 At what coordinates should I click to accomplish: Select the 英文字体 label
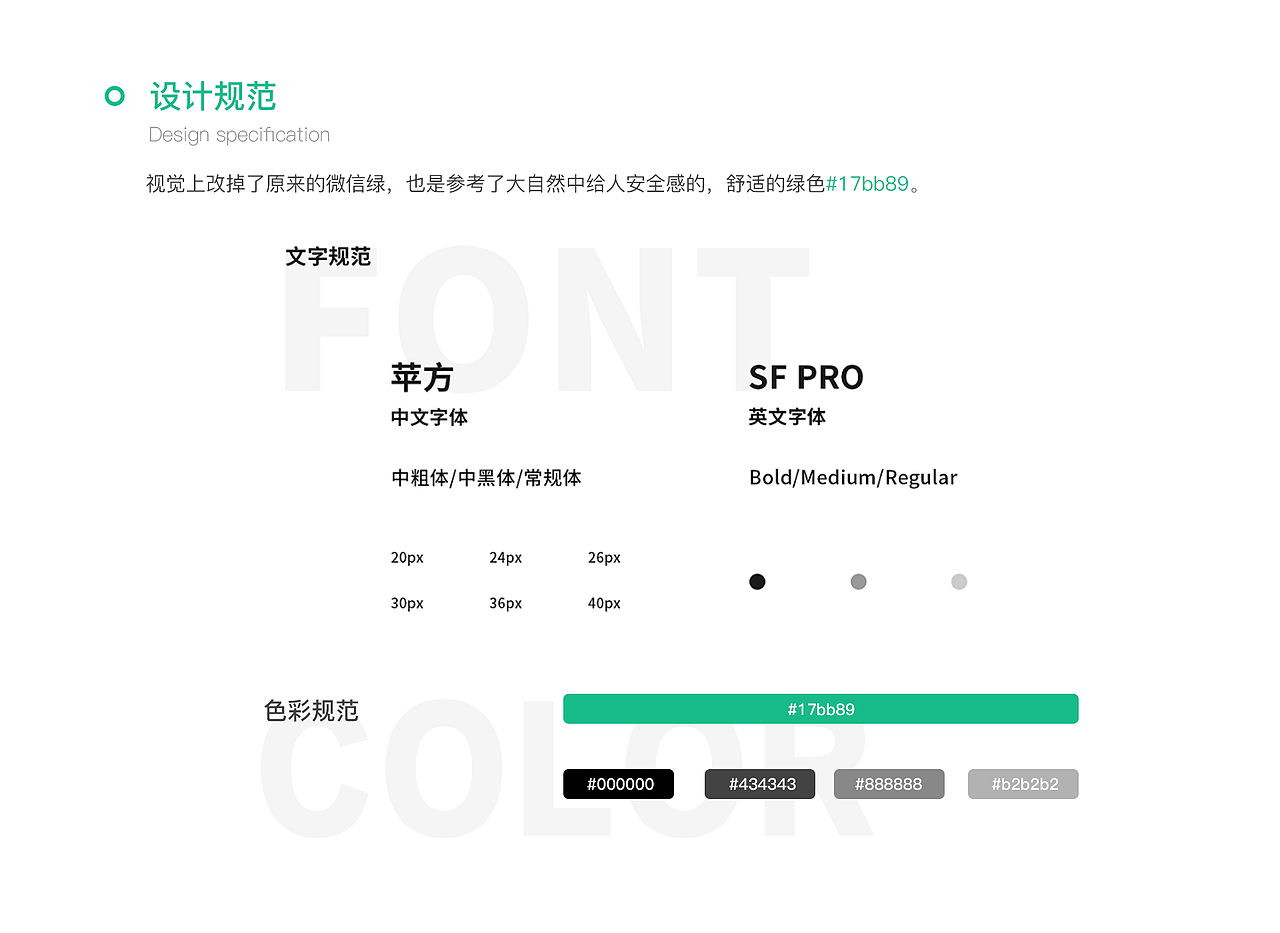tap(787, 417)
